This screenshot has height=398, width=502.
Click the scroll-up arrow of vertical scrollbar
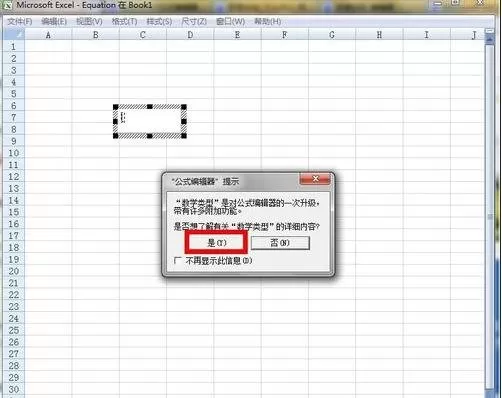[490, 39]
